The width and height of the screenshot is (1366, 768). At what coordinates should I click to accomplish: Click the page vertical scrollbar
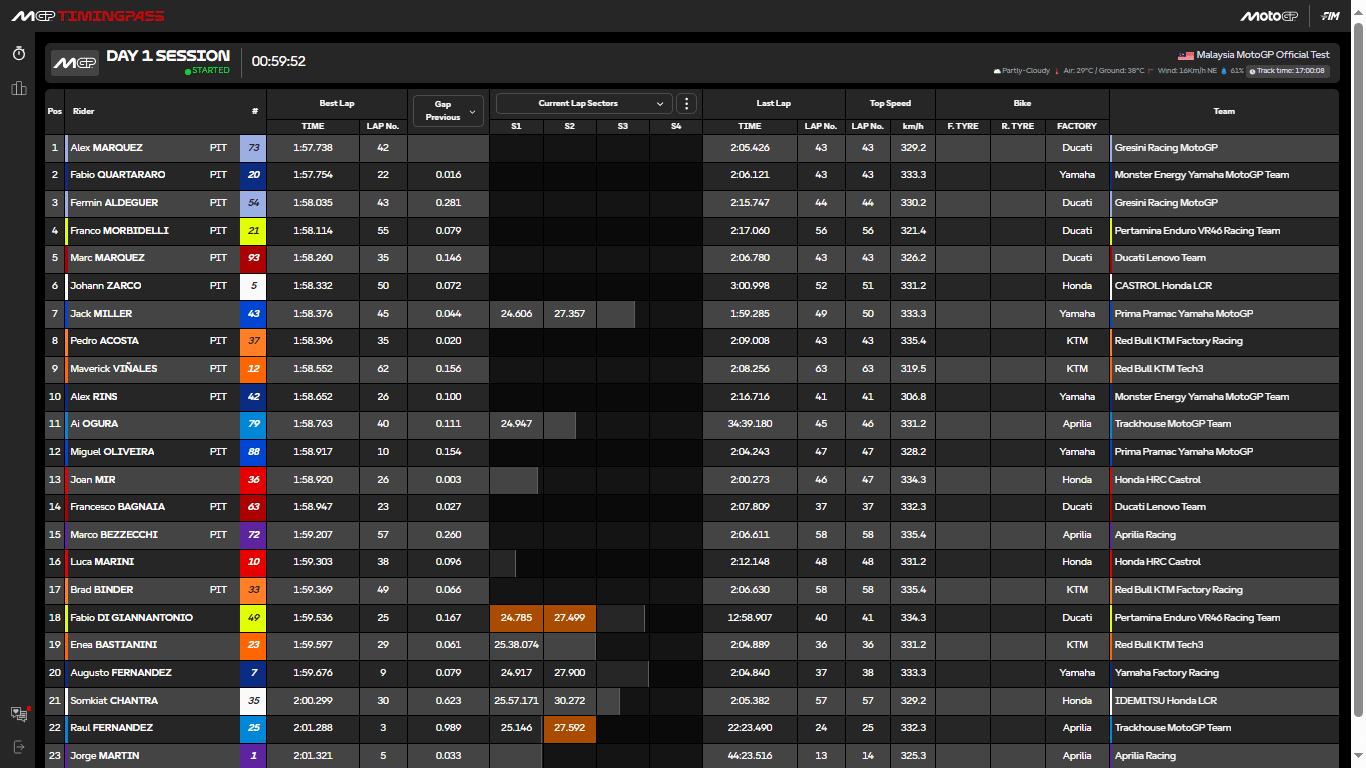click(x=1358, y=370)
